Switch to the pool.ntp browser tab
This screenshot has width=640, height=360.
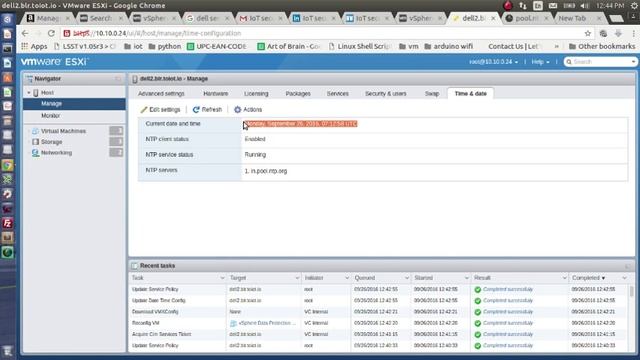(x=527, y=18)
